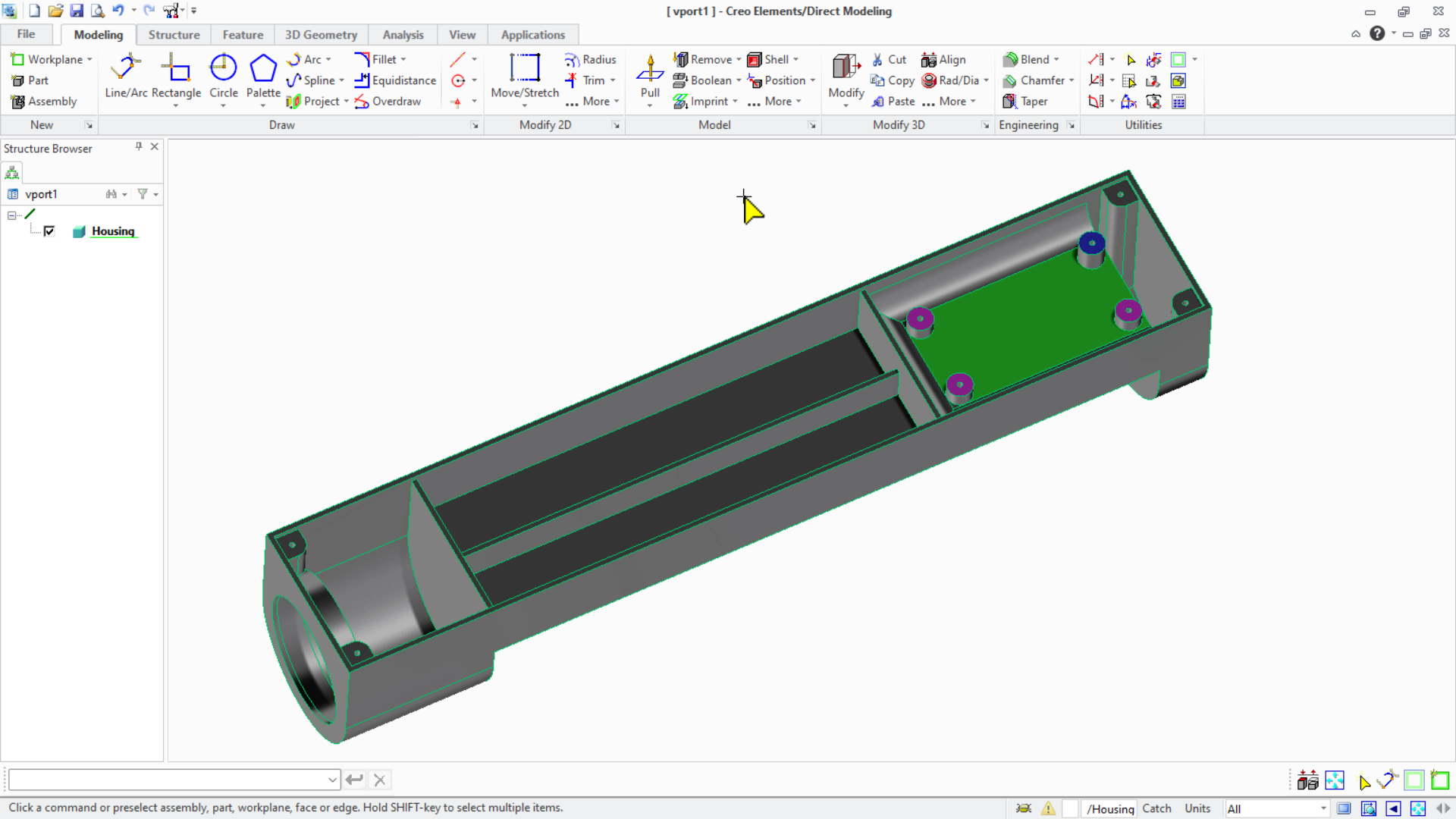Close the Structure Browser panel

(155, 146)
